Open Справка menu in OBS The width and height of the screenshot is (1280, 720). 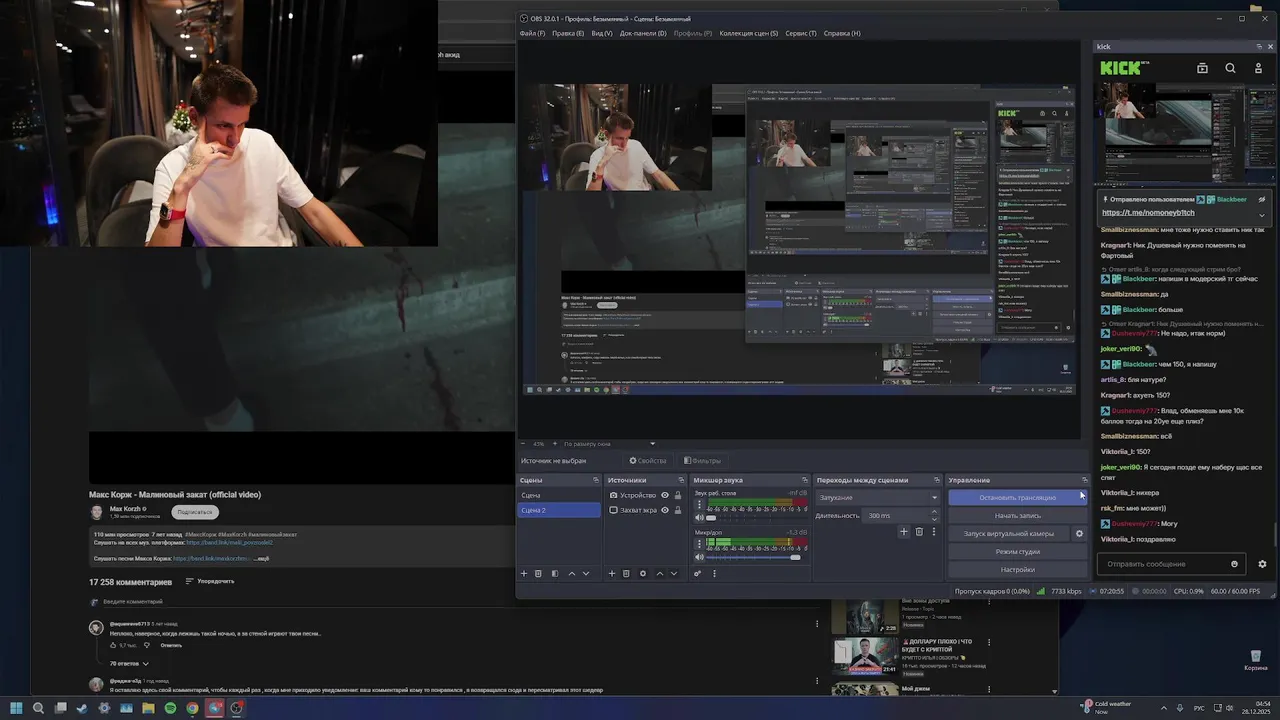[842, 33]
